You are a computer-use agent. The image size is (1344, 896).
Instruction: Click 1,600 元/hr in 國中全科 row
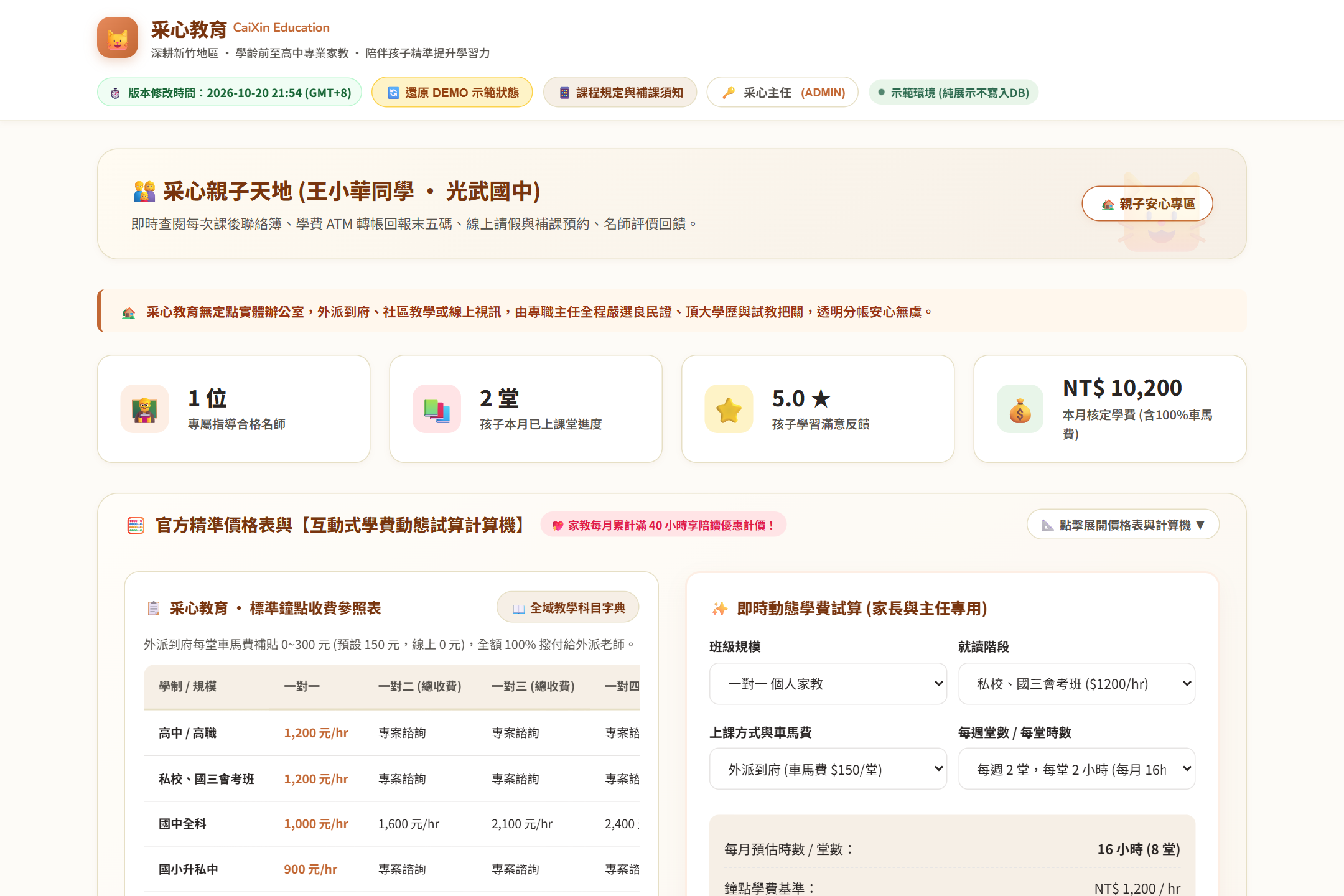[409, 824]
